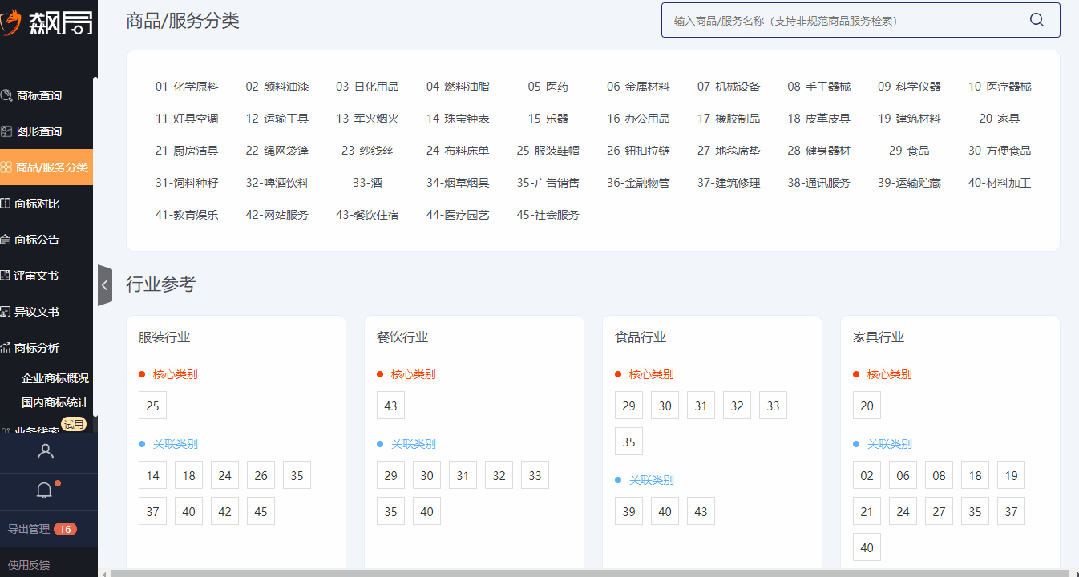Click related class 32 in 餐饮行业 card
The width and height of the screenshot is (1079, 577).
click(x=499, y=475)
